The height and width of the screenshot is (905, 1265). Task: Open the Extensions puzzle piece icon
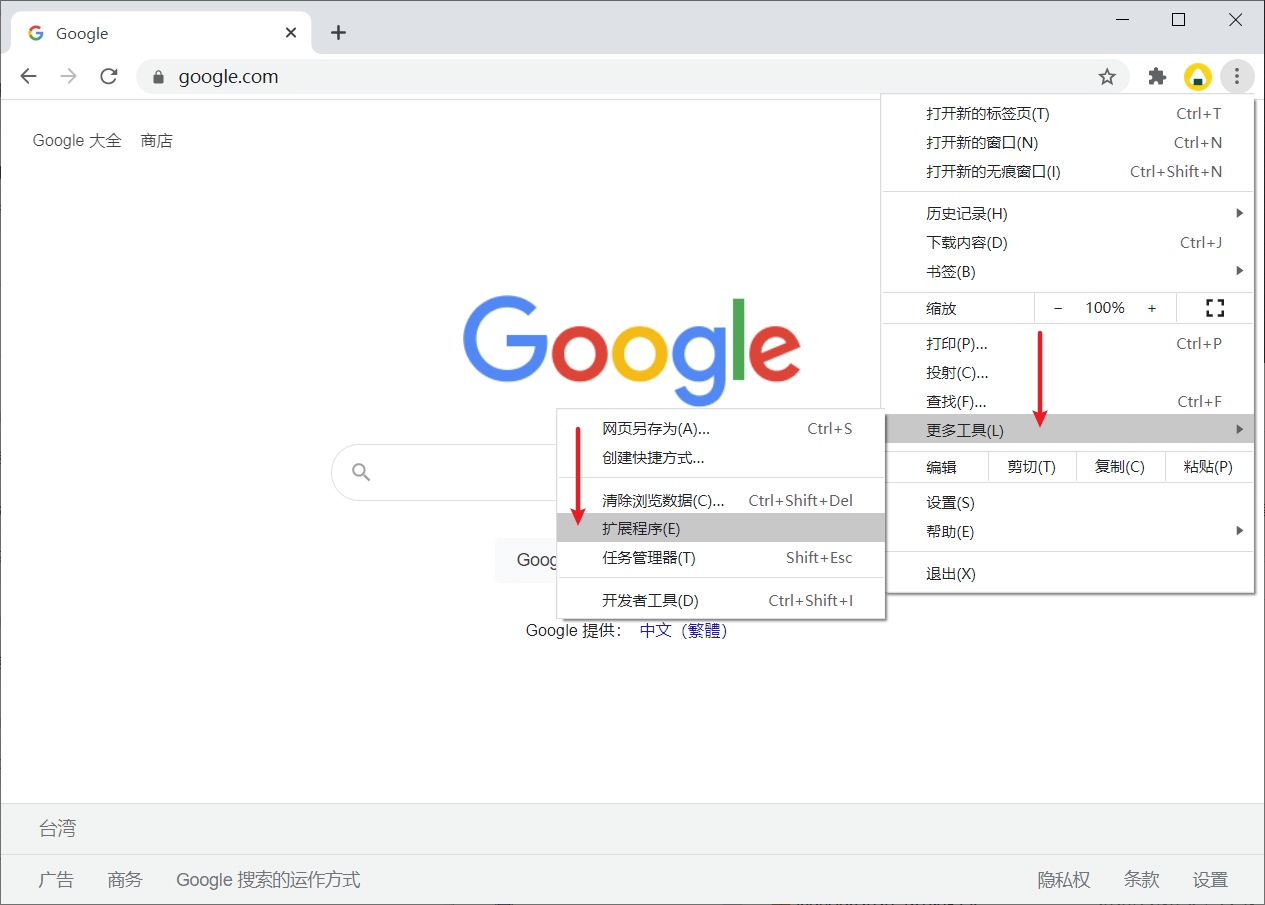(x=1157, y=77)
